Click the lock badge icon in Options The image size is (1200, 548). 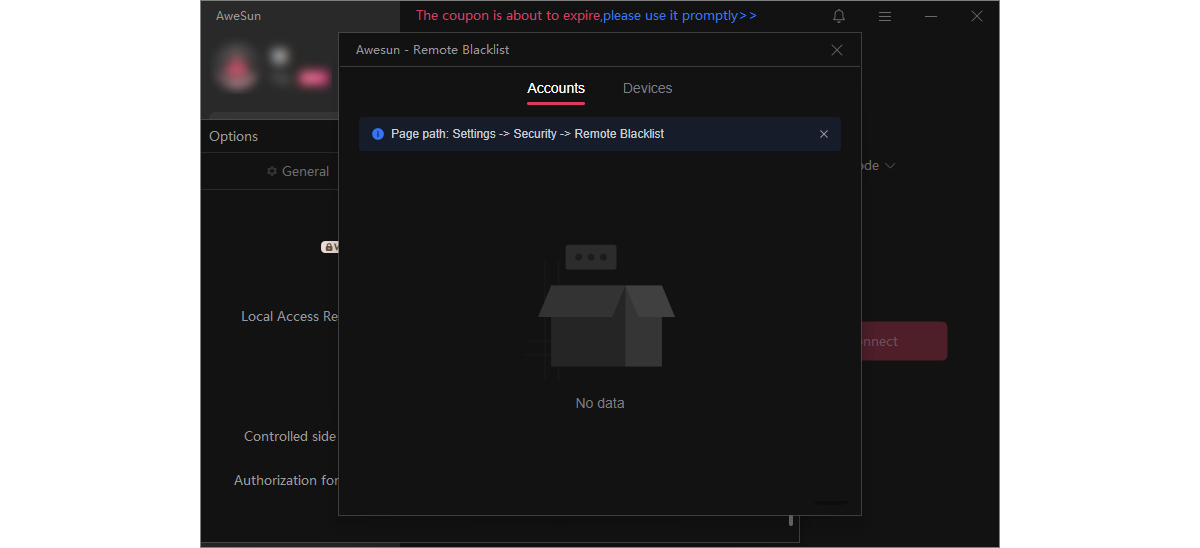pos(329,246)
